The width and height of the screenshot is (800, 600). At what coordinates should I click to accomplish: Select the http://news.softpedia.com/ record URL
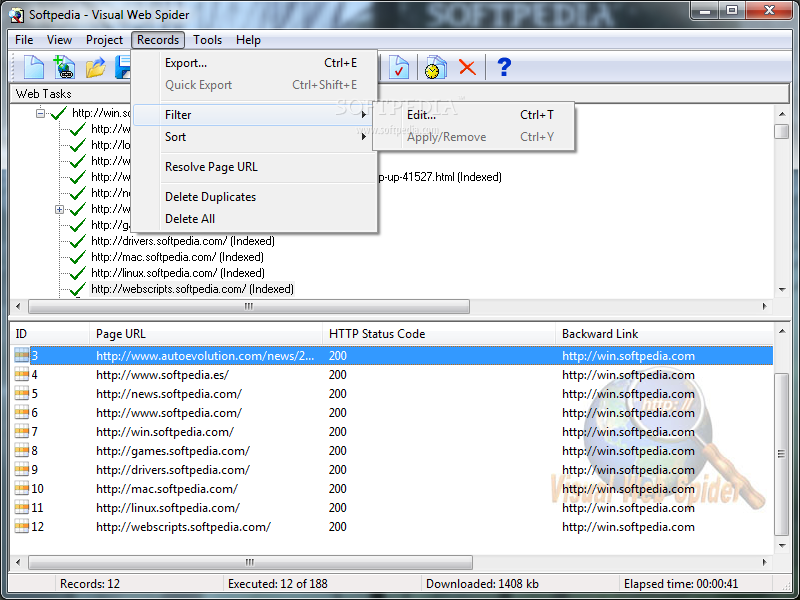pos(169,393)
